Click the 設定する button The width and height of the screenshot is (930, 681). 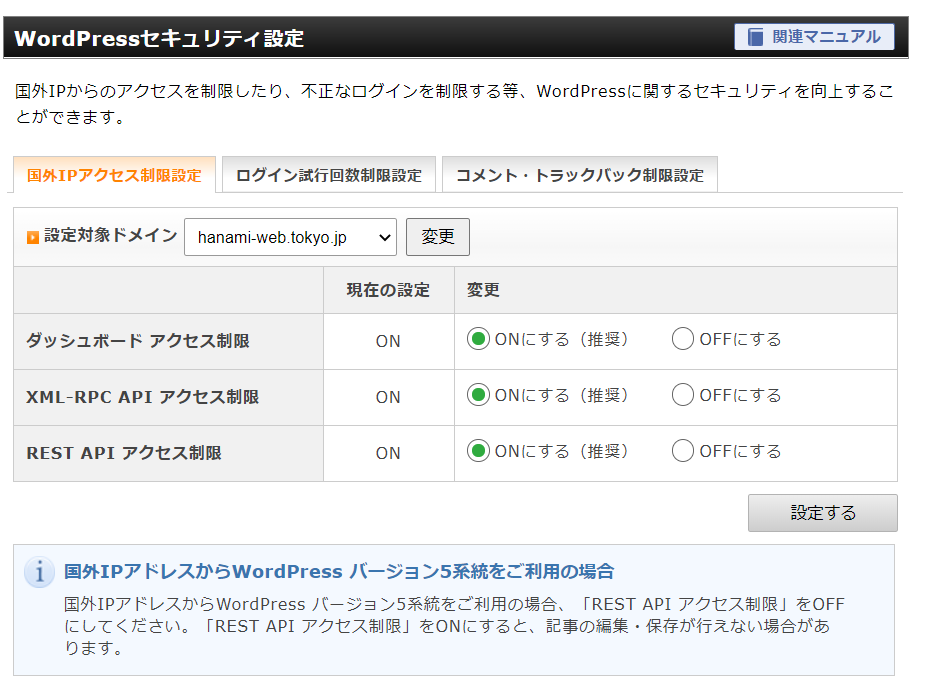pyautogui.click(x=823, y=513)
